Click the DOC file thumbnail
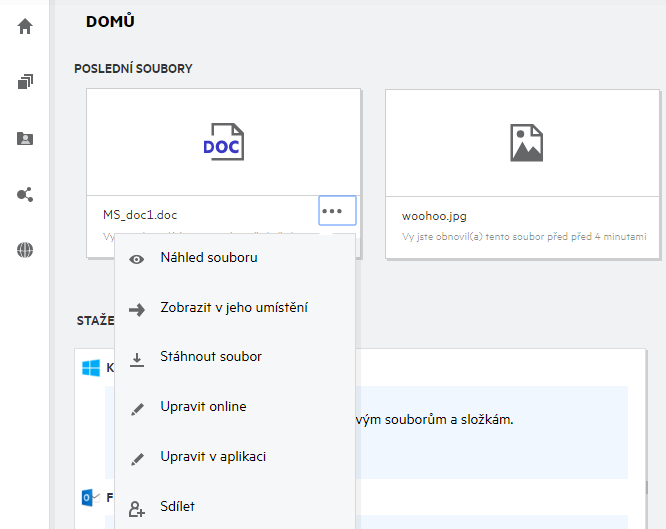Screen dimensions: 666x529 (223, 142)
